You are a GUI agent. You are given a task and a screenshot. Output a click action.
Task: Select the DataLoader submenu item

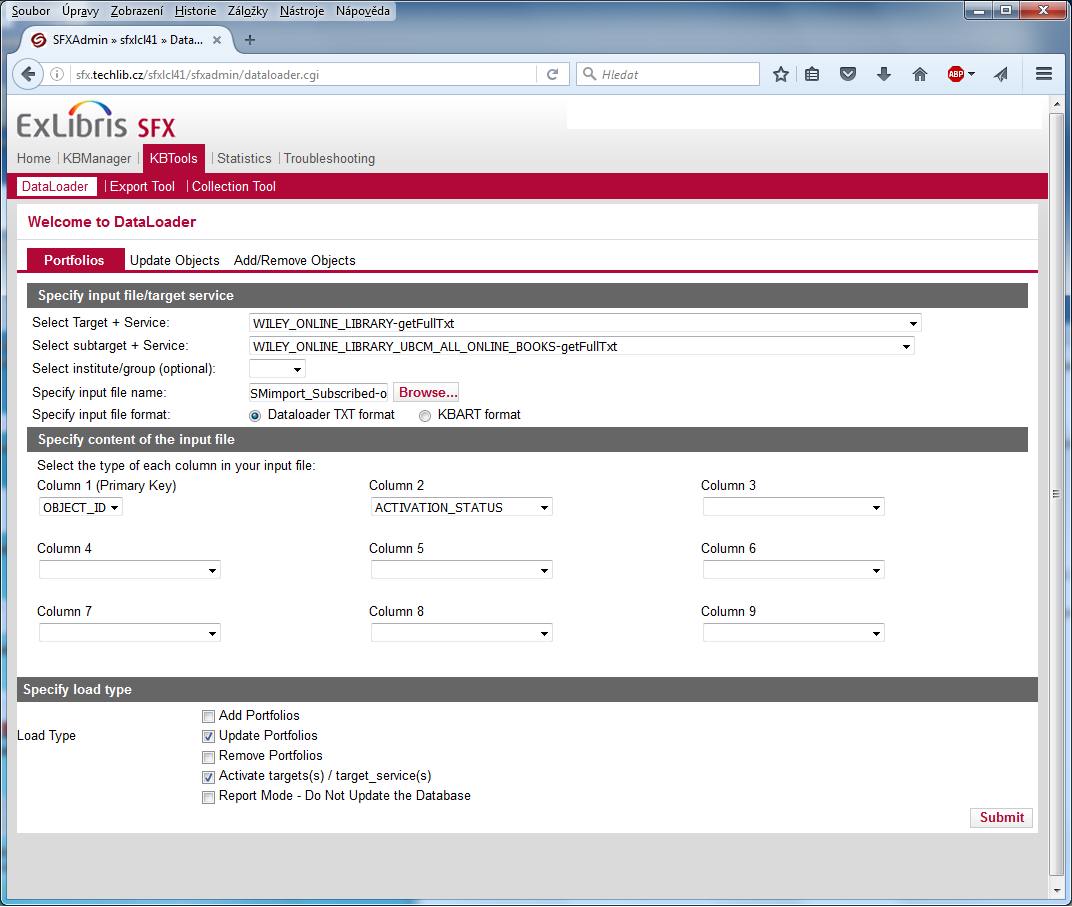55,187
